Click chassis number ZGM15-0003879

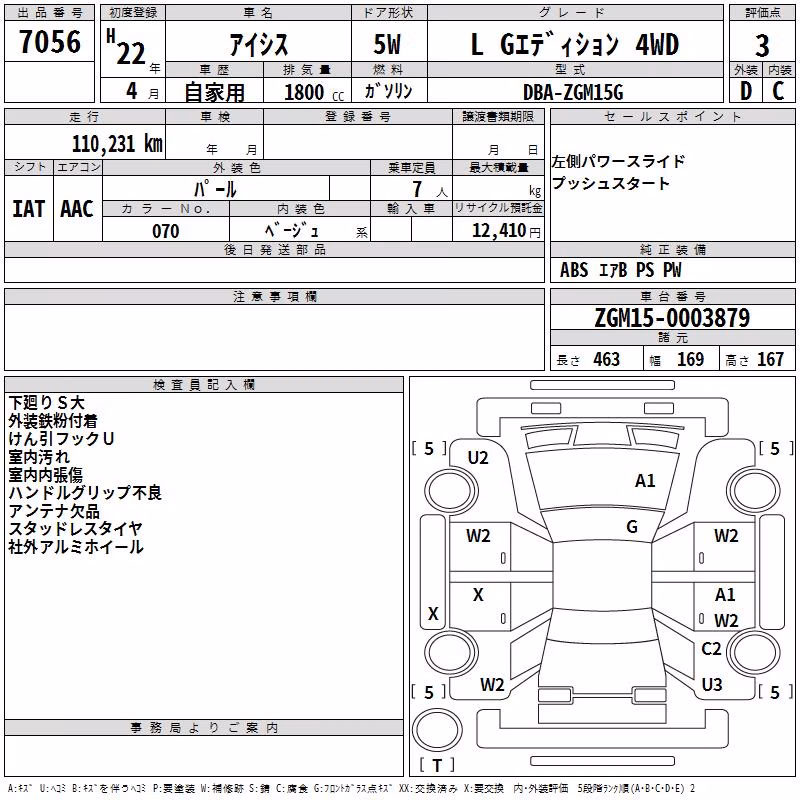pyautogui.click(x=672, y=318)
